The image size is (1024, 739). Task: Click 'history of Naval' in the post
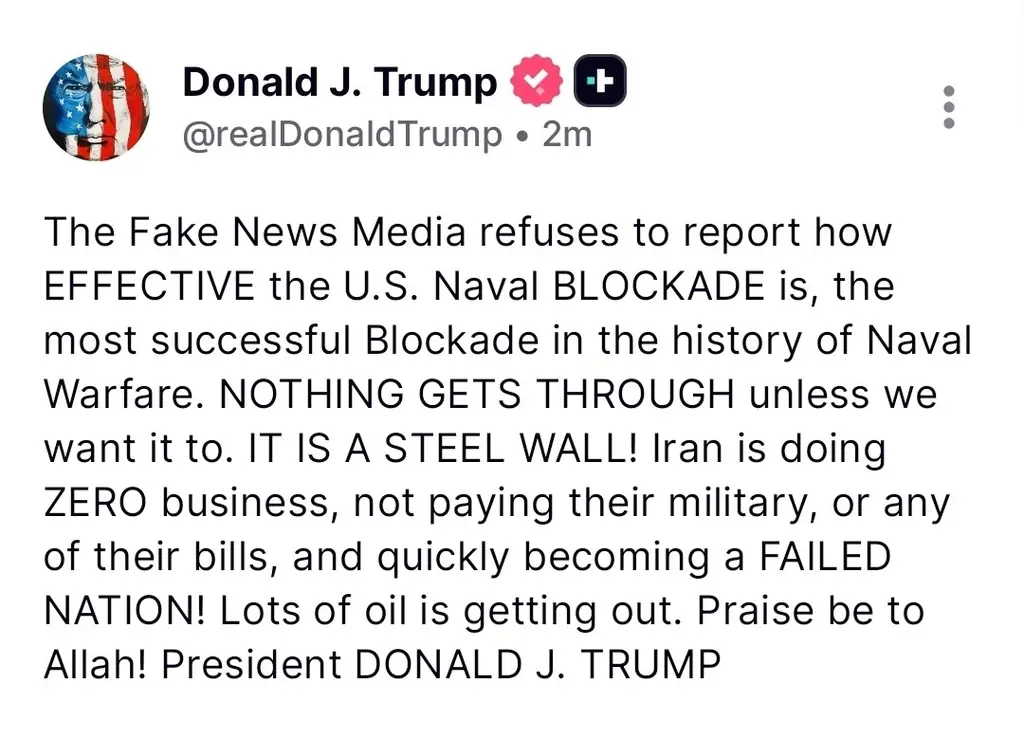822,341
